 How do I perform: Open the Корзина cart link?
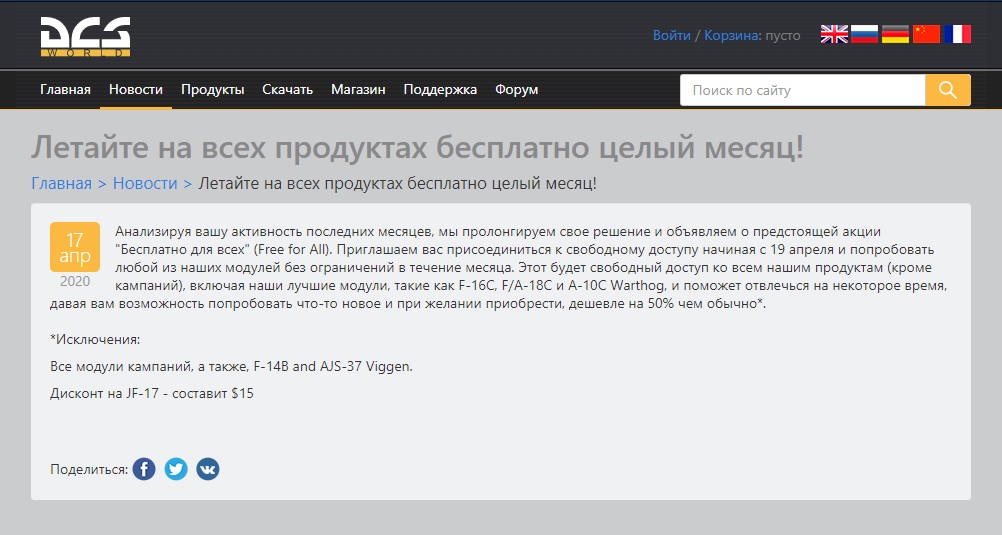click(x=731, y=35)
